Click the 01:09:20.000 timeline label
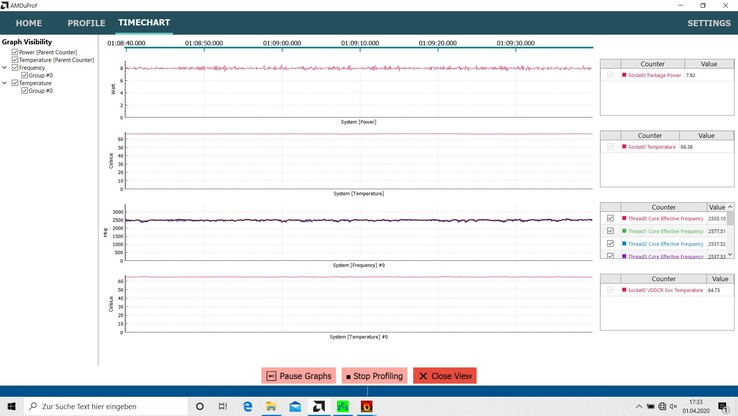Image resolution: width=738 pixels, height=416 pixels. click(438, 43)
